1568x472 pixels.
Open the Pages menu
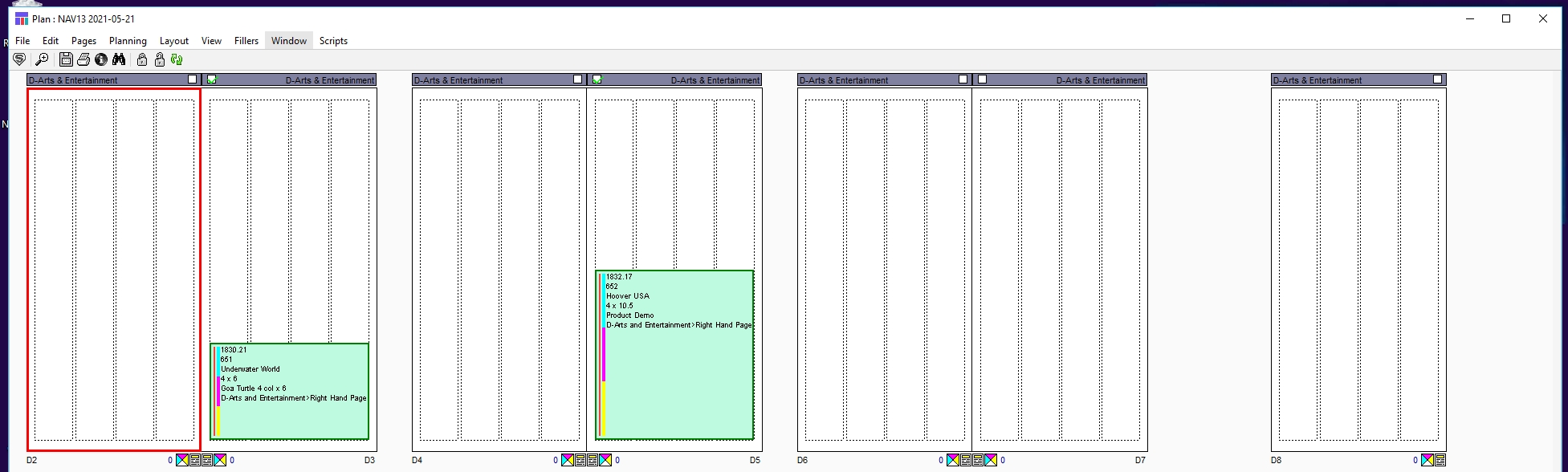(83, 41)
